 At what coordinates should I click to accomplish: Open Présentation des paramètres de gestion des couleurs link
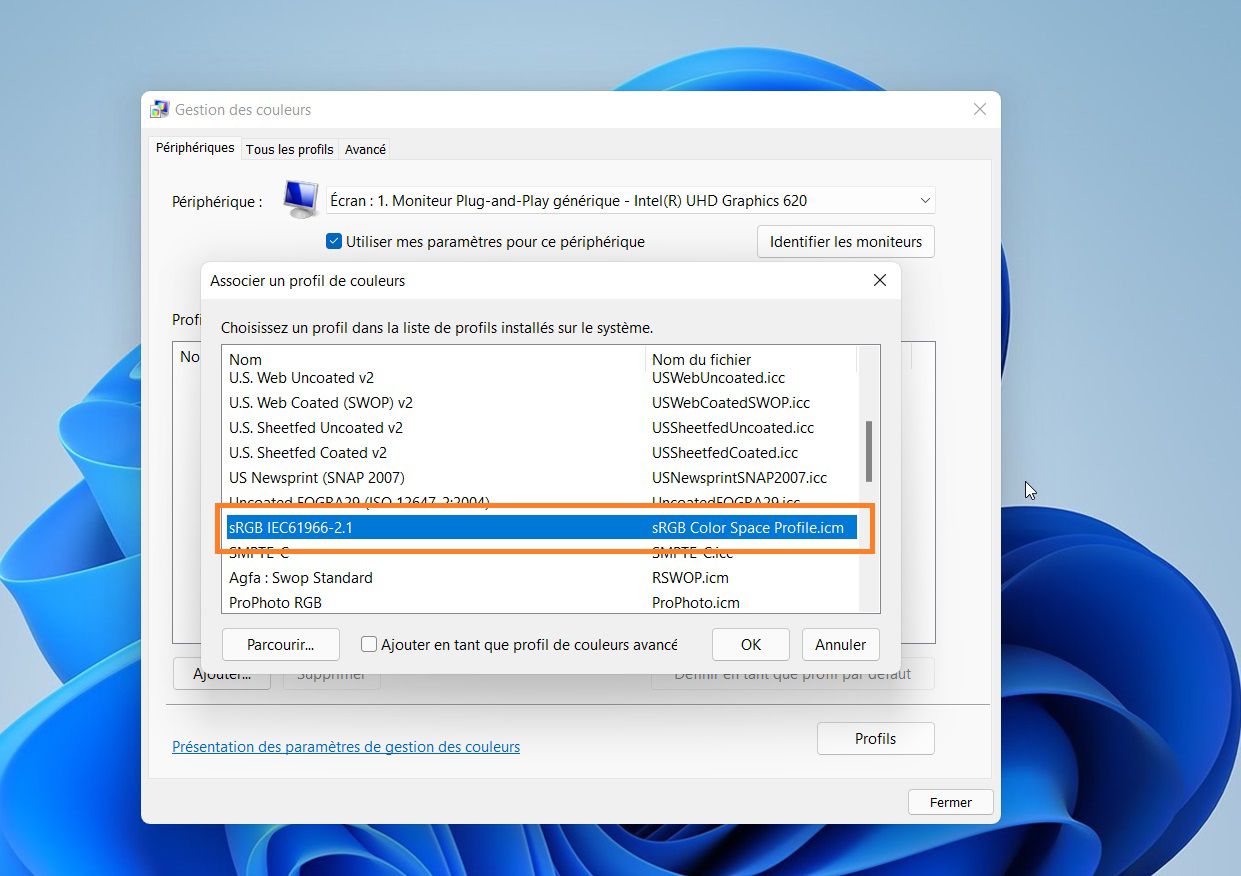(346, 747)
